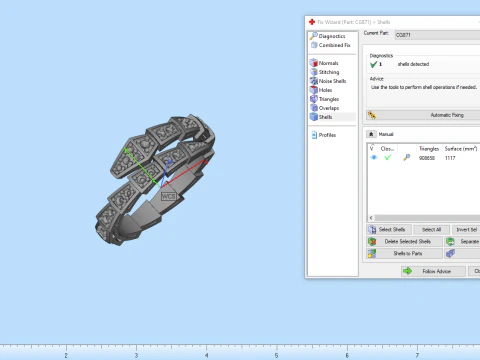
Task: Toggle visibility eye of the shell row
Action: point(373,157)
